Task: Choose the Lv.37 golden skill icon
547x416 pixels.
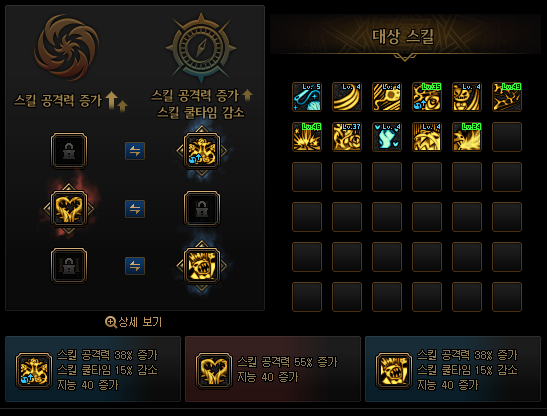Action: coord(347,137)
